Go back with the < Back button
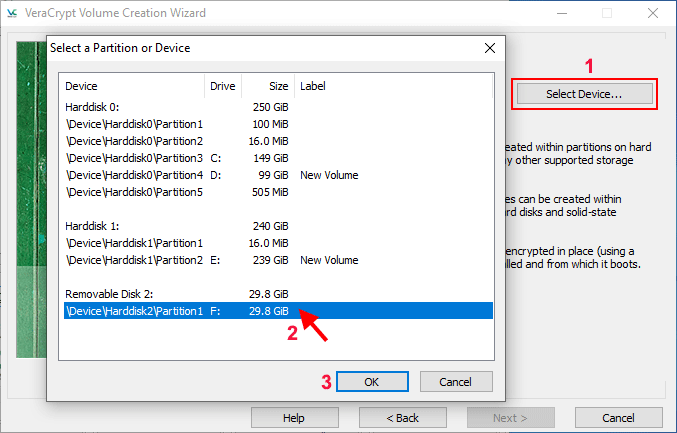 pyautogui.click(x=402, y=417)
